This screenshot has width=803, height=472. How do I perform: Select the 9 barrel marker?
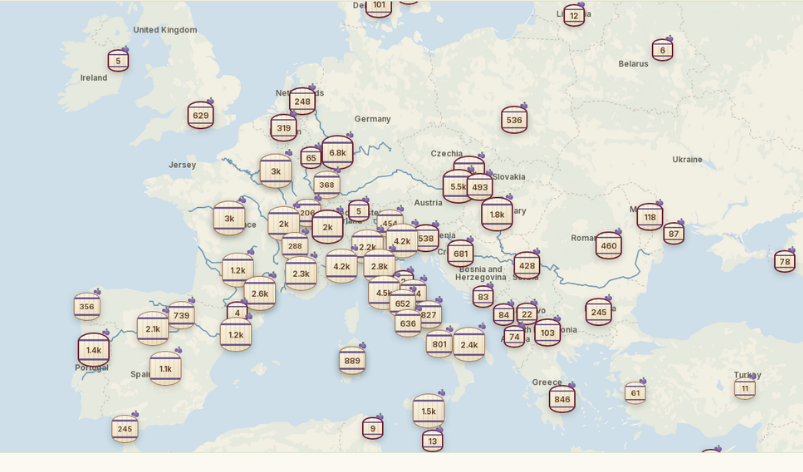(373, 428)
